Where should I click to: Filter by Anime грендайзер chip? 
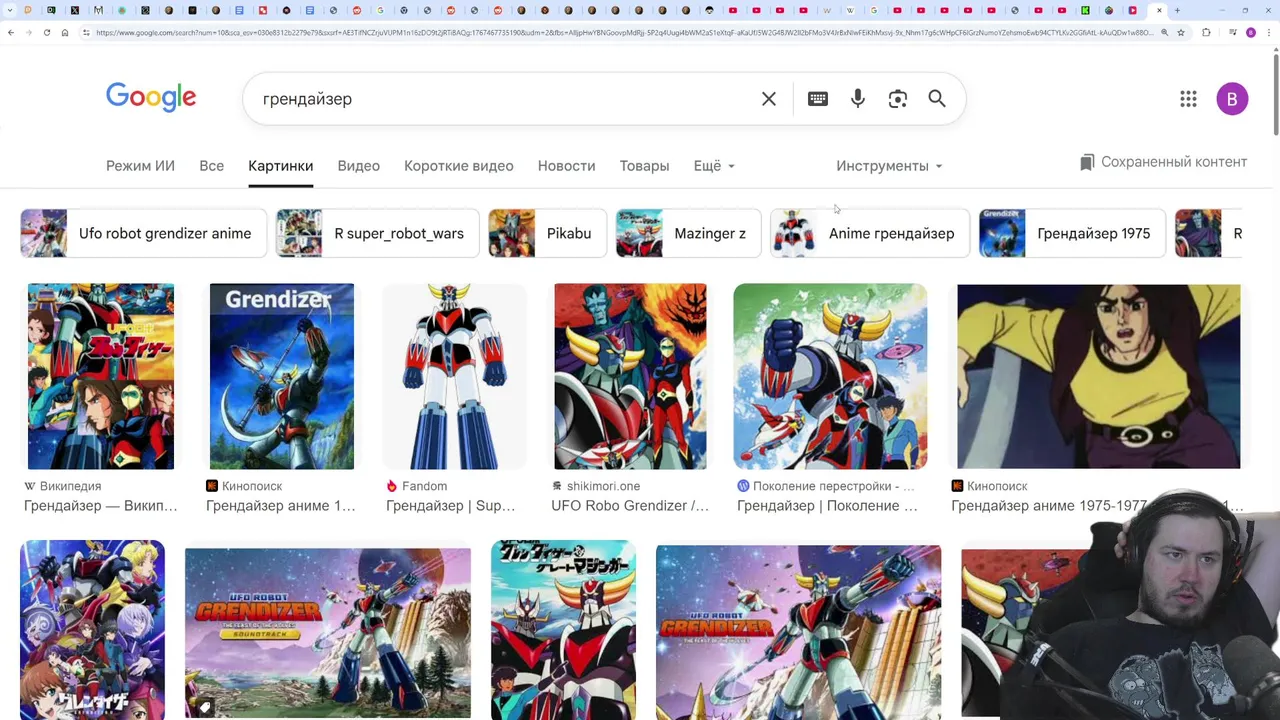click(x=869, y=233)
